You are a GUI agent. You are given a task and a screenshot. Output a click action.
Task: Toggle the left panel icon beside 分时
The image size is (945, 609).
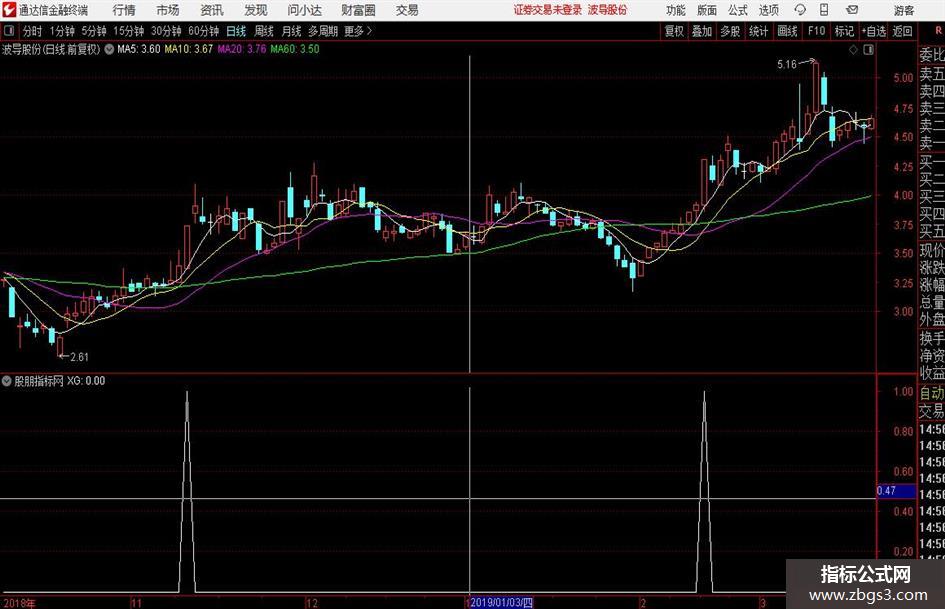coord(9,31)
